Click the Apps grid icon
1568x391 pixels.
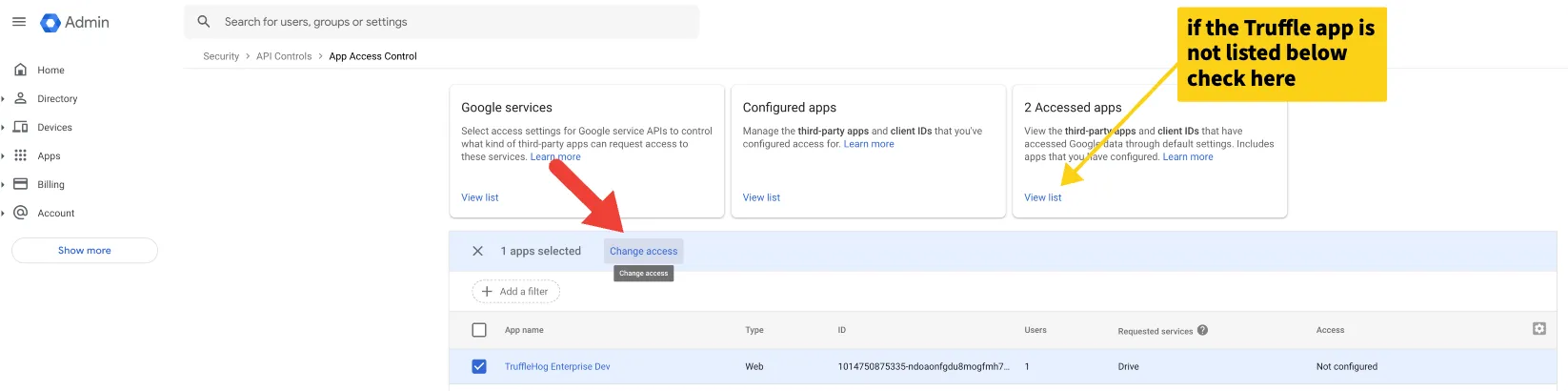[x=20, y=155]
